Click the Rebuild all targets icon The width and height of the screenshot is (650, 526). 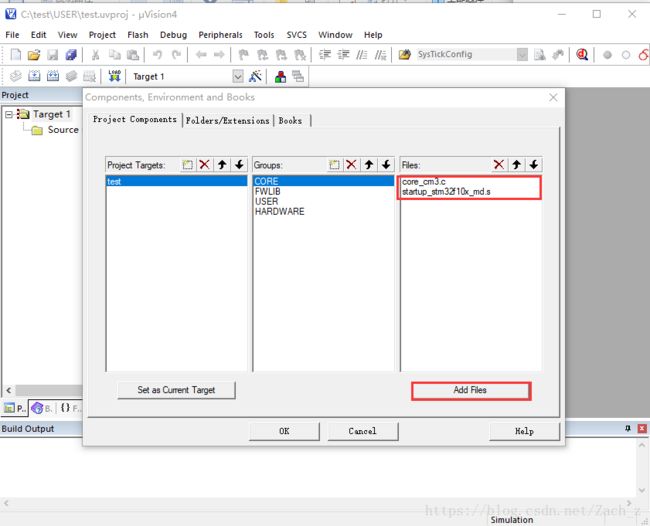[53, 76]
